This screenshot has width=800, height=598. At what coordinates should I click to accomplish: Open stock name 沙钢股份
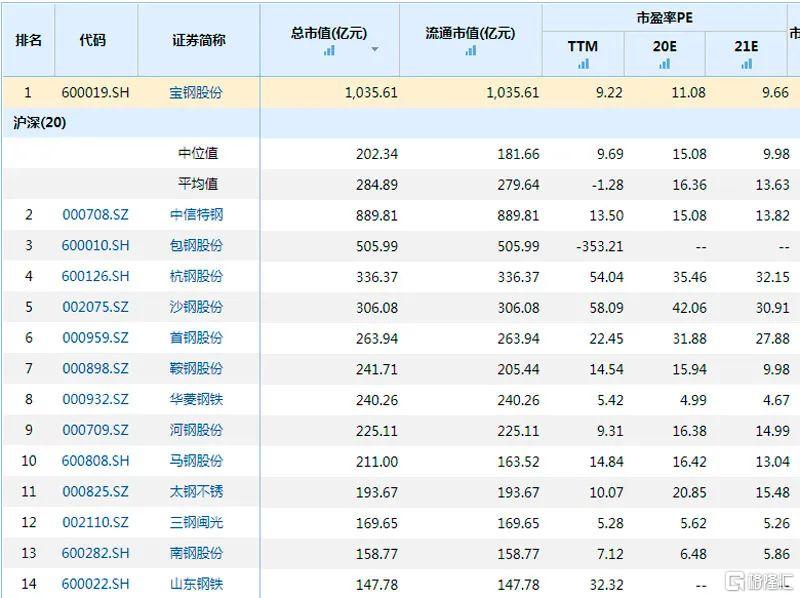tap(196, 307)
